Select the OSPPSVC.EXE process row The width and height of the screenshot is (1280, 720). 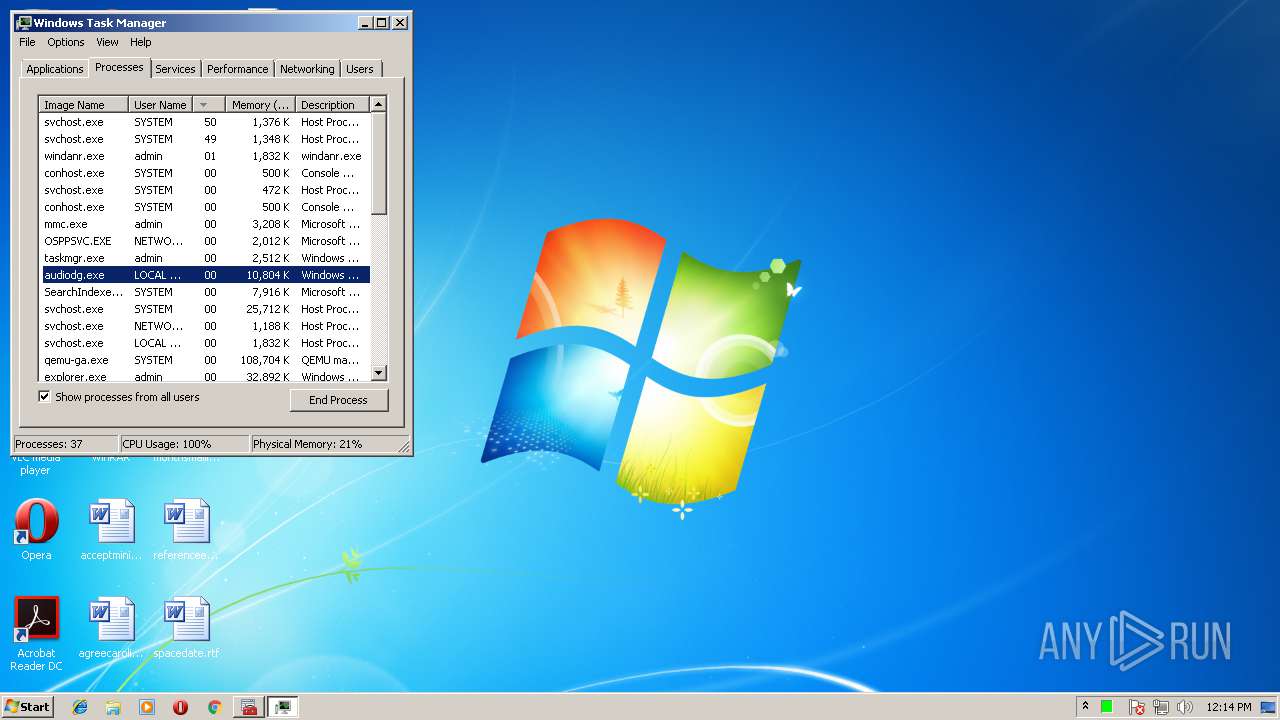(x=205, y=241)
